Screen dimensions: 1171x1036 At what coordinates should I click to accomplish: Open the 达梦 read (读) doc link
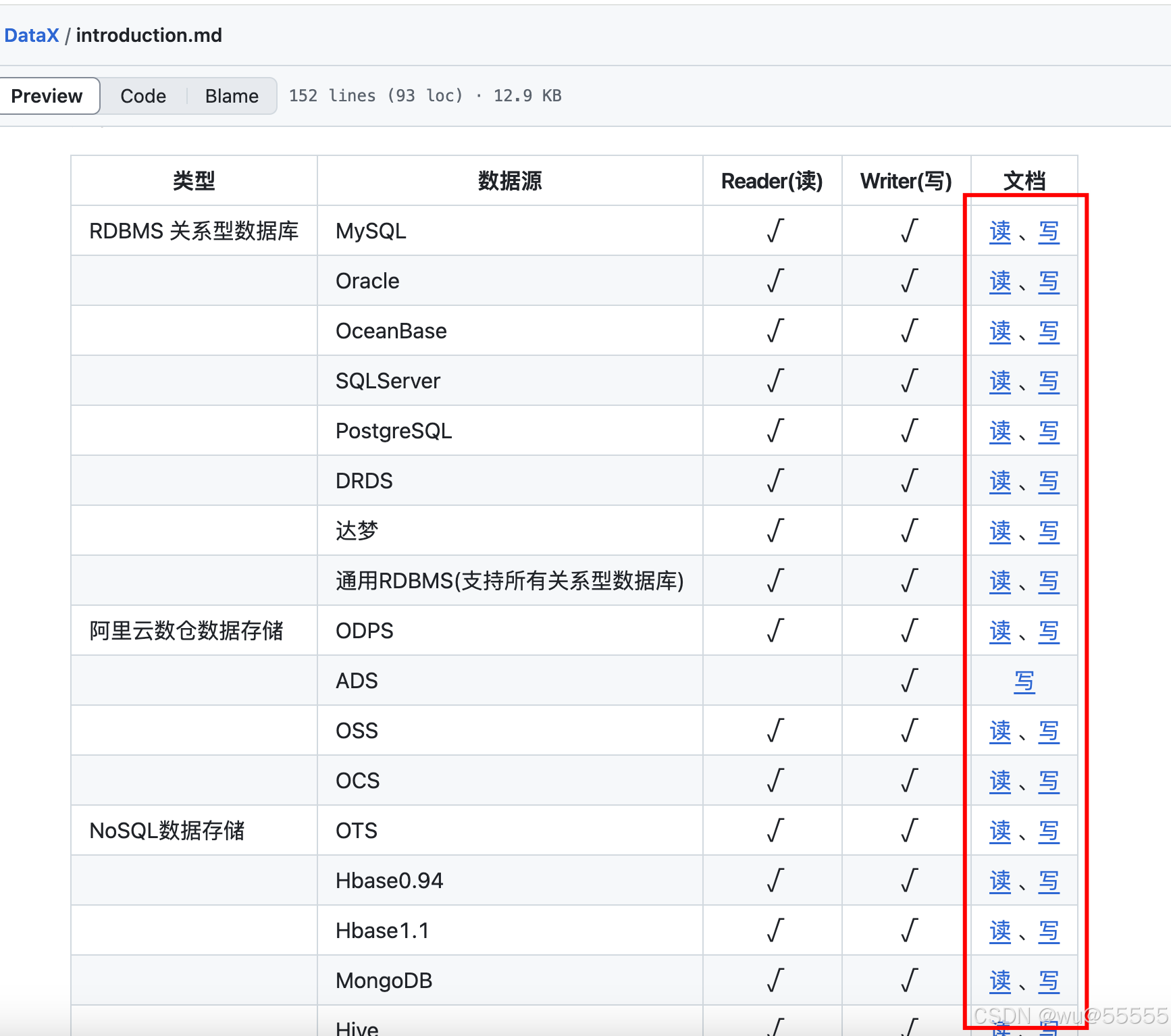tap(1000, 532)
